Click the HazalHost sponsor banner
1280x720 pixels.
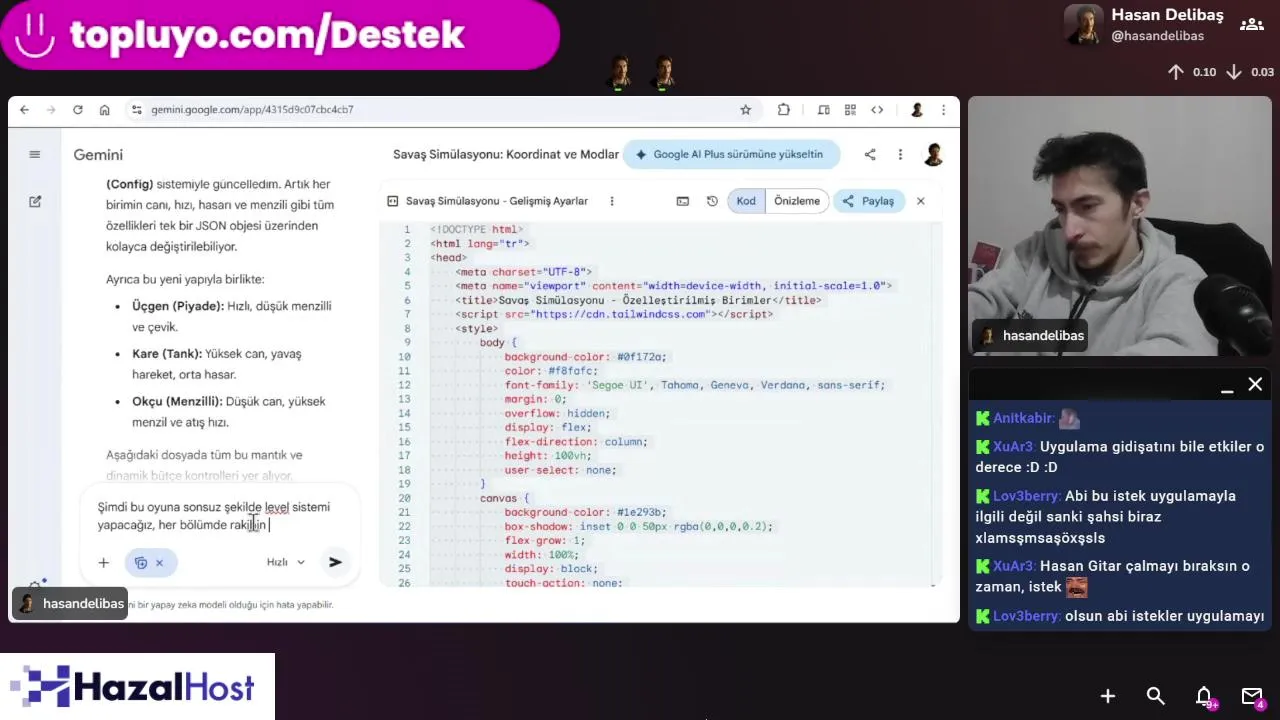point(137,687)
